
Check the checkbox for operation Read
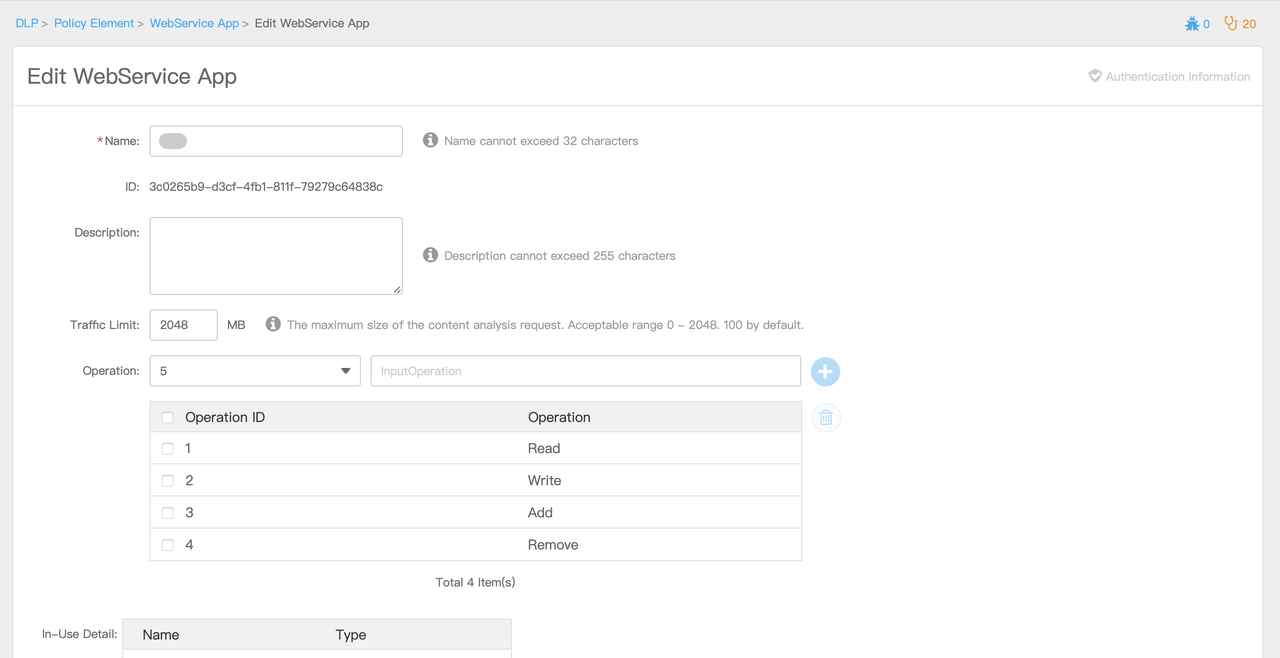pos(167,448)
